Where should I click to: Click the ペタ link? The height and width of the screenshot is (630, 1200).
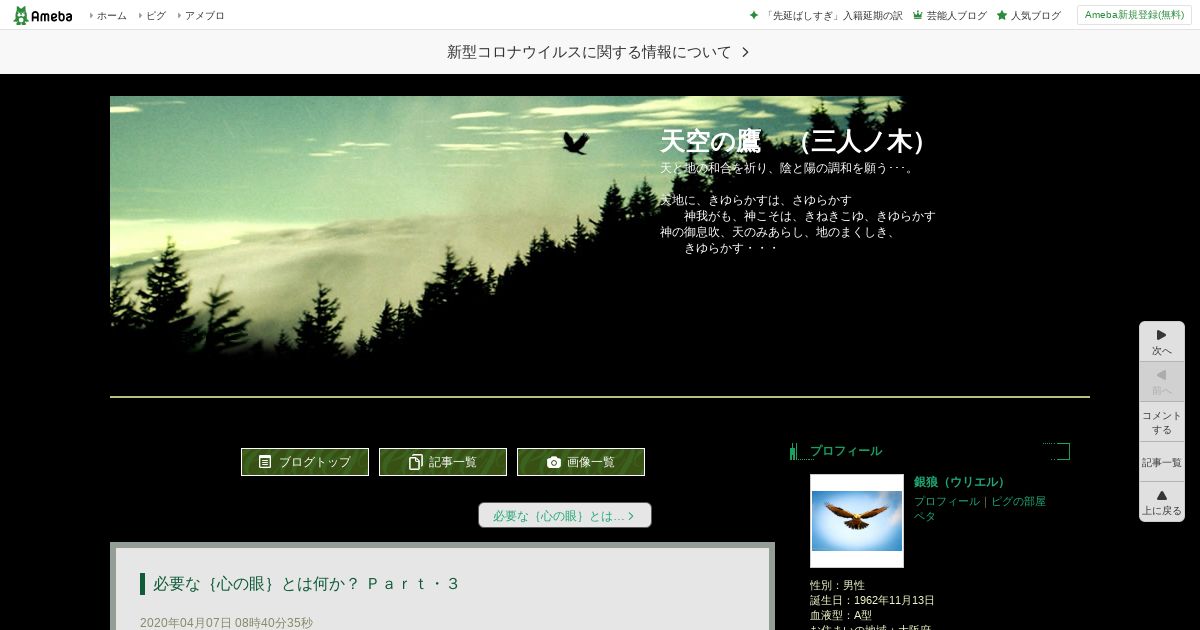point(925,516)
